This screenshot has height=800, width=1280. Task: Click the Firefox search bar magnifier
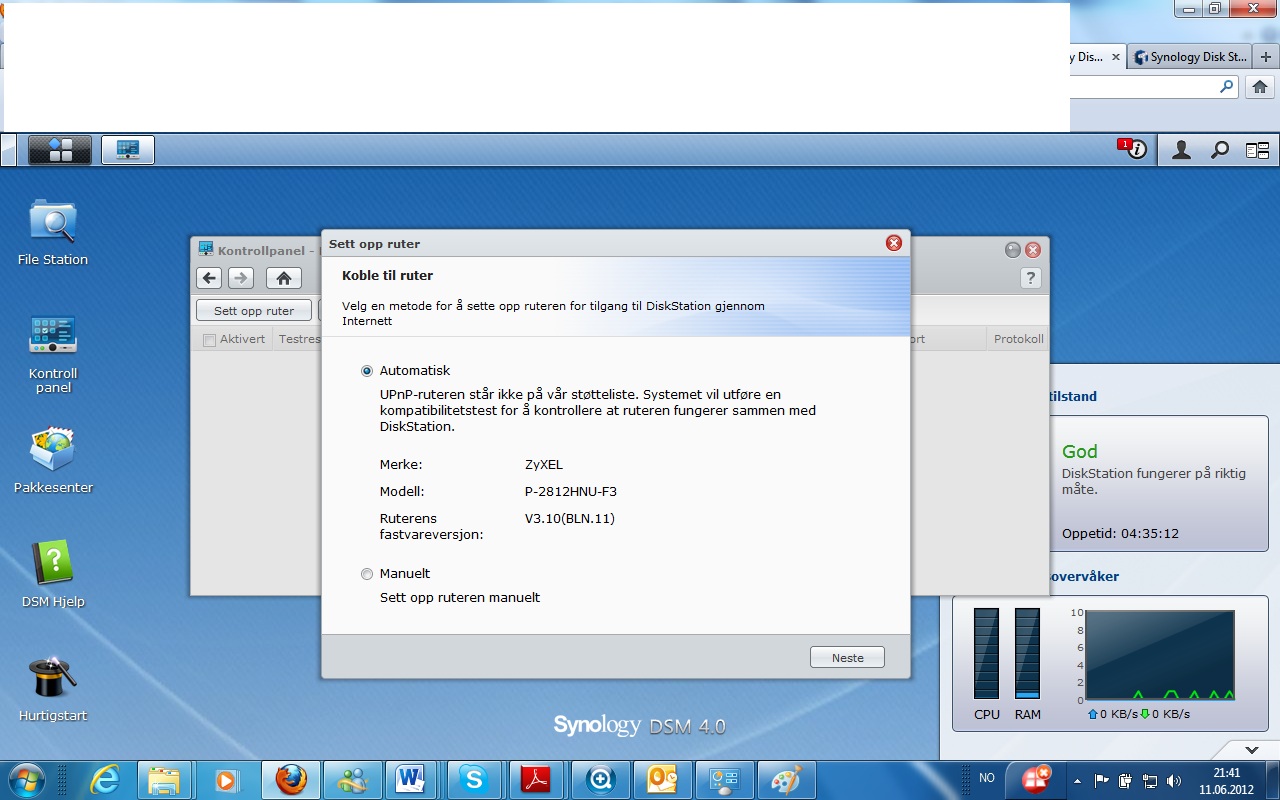click(x=1227, y=87)
